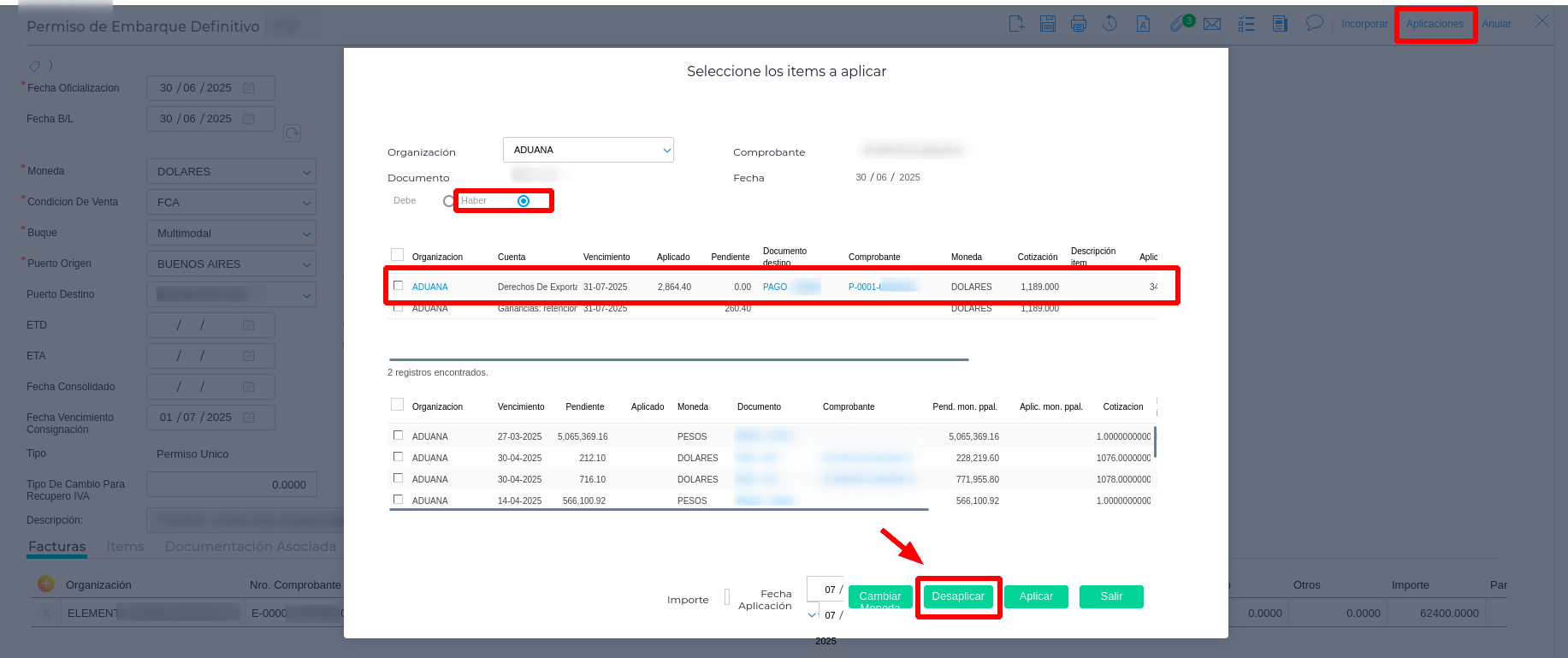Viewport: 1568px width, 658px height.
Task: Open Puerto Origen BUENOS AIRES dropdown
Action: coord(231,264)
